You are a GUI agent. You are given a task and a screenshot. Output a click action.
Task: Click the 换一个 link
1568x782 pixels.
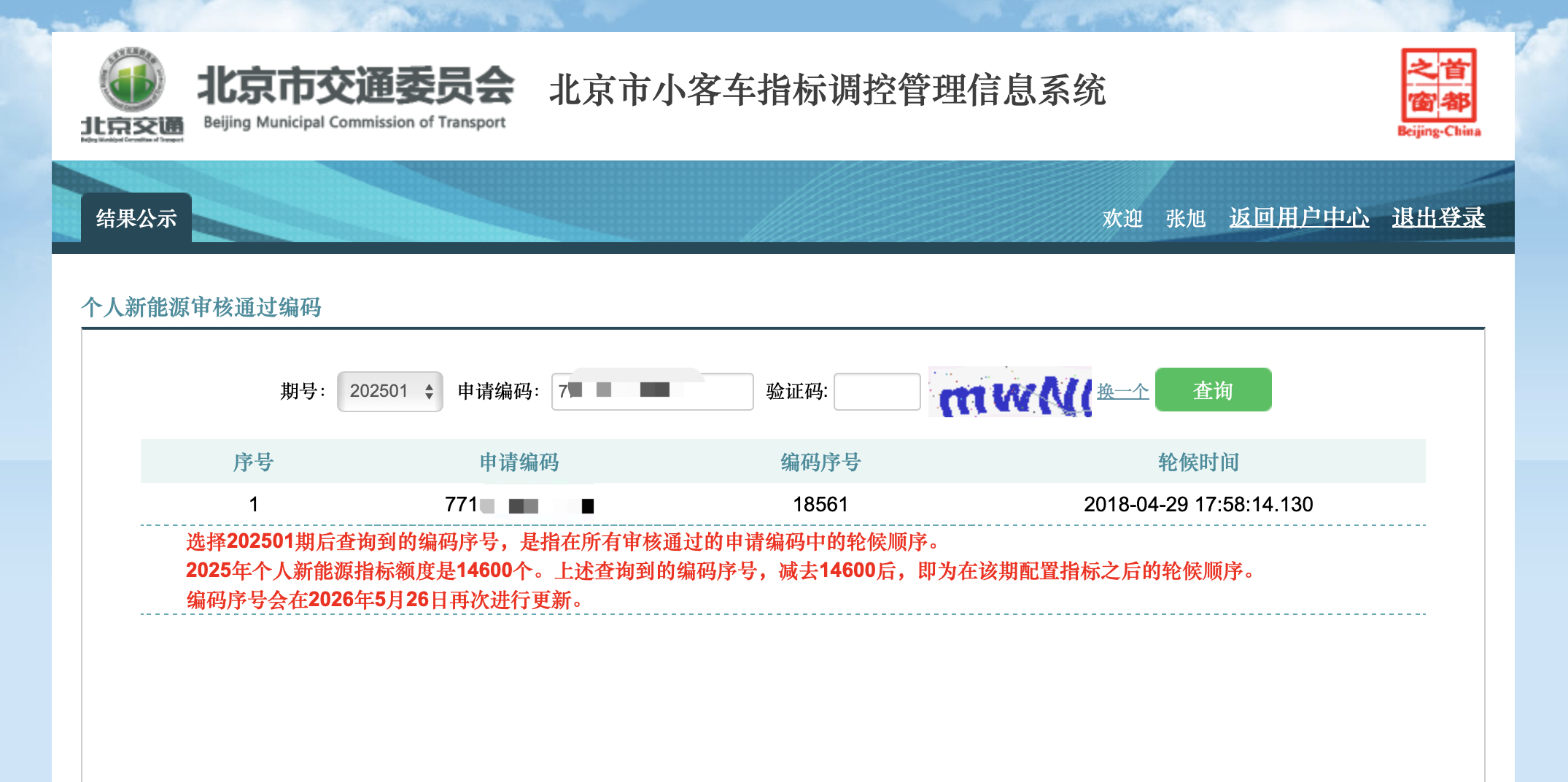(1123, 392)
